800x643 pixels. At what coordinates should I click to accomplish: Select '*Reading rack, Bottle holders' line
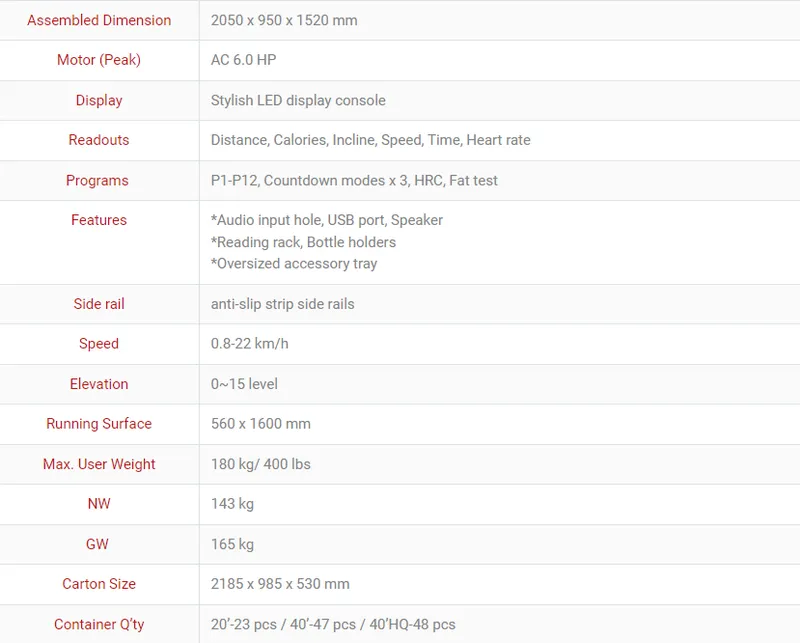tap(303, 242)
